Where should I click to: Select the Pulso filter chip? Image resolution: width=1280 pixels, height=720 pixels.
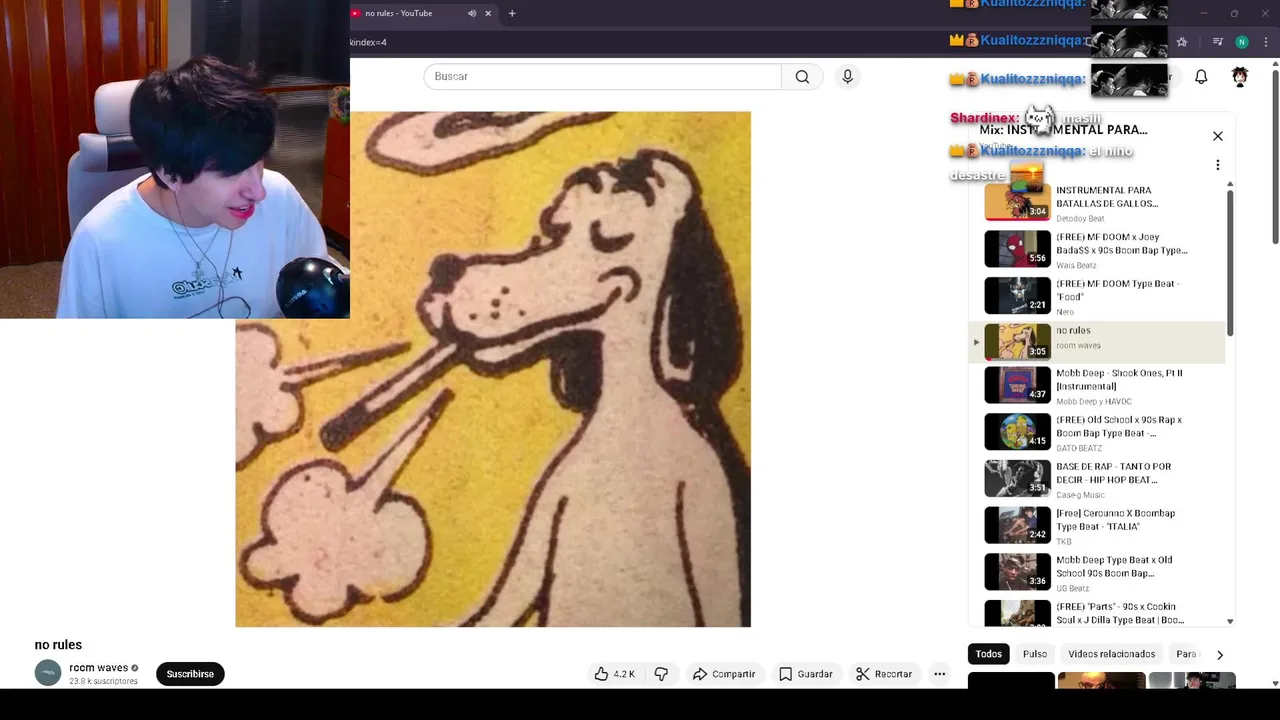(x=1035, y=654)
